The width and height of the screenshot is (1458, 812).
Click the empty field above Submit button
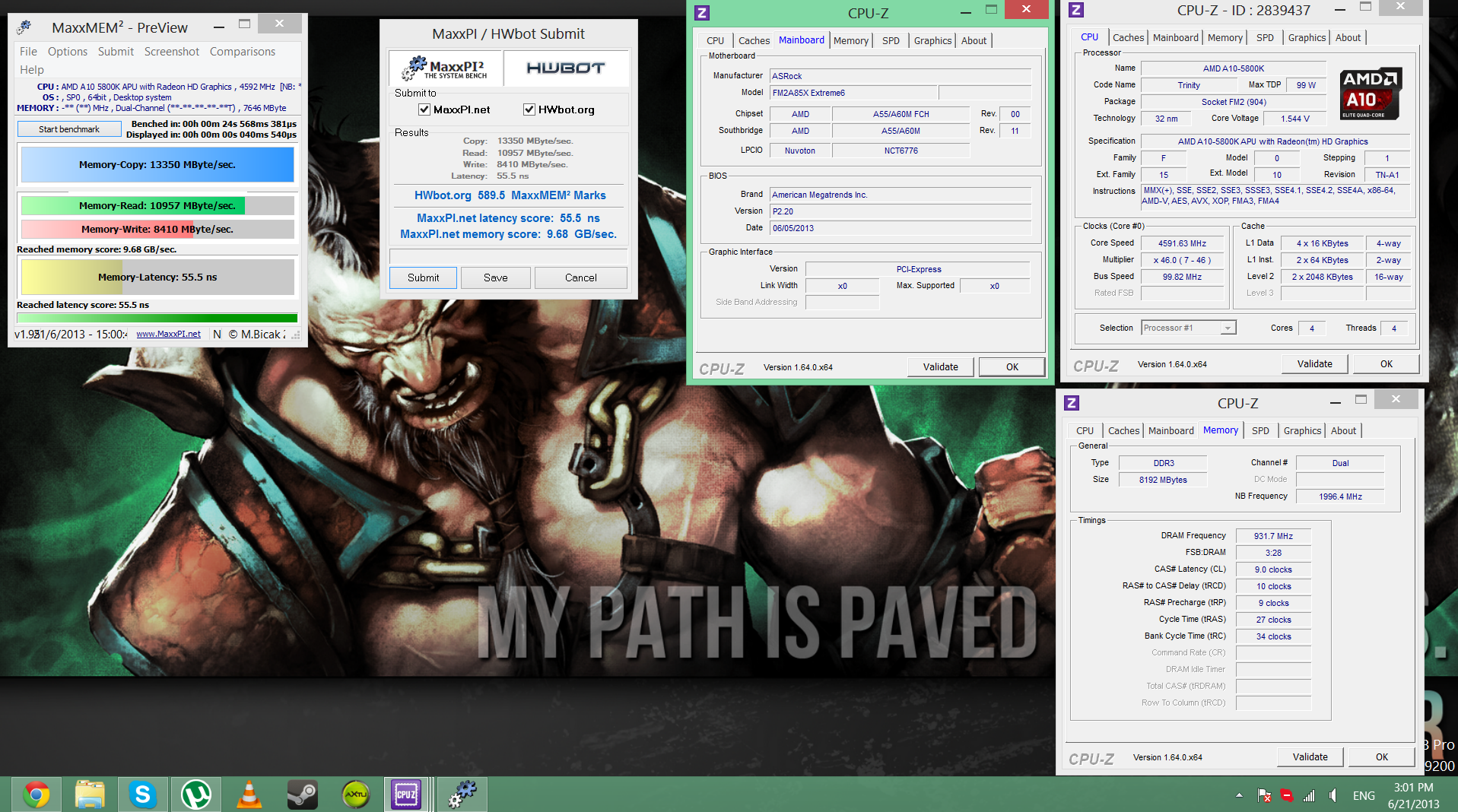click(508, 256)
